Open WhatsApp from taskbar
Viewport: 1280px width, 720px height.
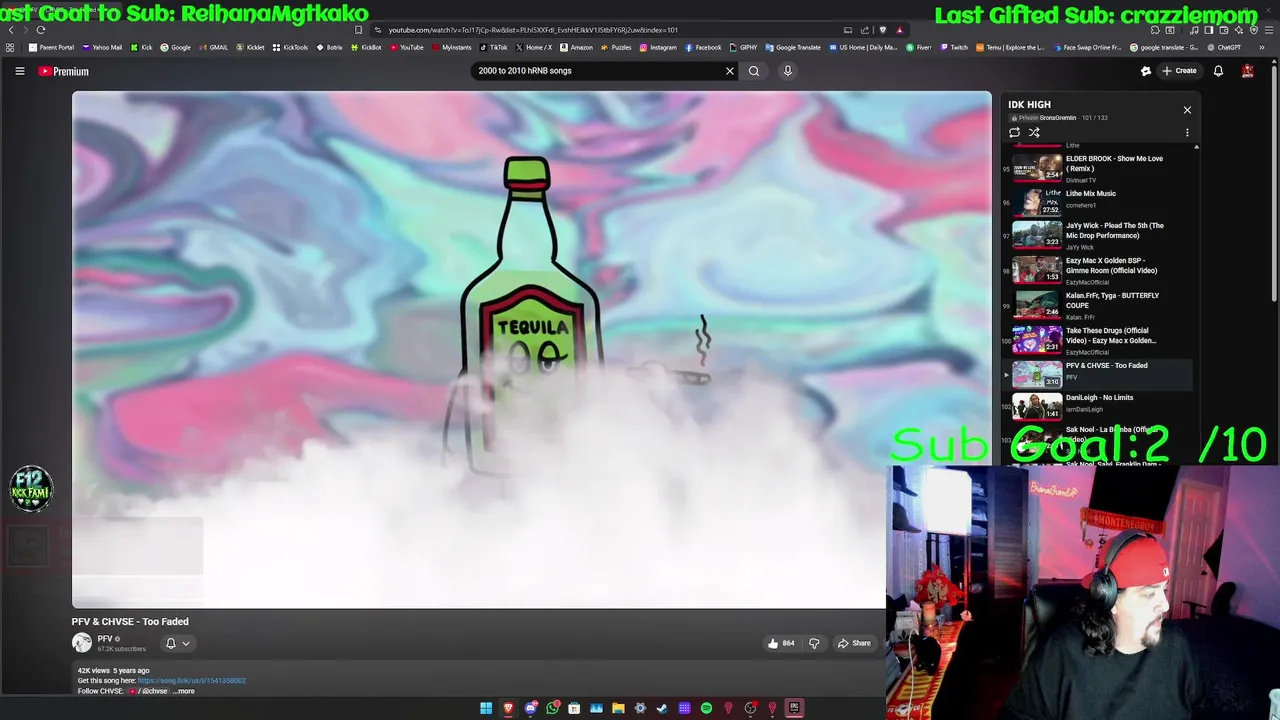pyautogui.click(x=552, y=708)
